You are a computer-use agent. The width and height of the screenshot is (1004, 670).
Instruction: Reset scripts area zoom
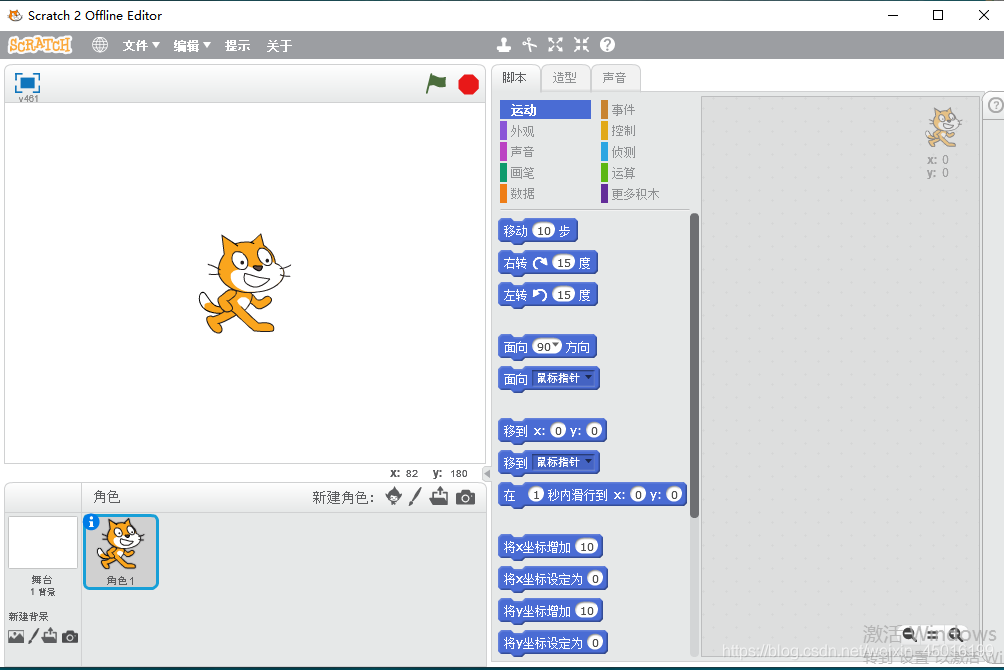932,635
